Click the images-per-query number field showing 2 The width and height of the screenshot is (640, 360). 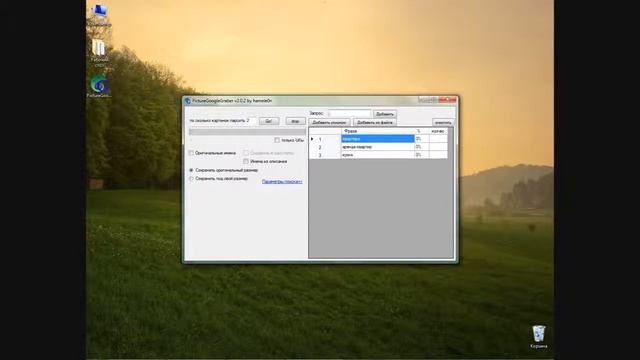click(x=251, y=121)
